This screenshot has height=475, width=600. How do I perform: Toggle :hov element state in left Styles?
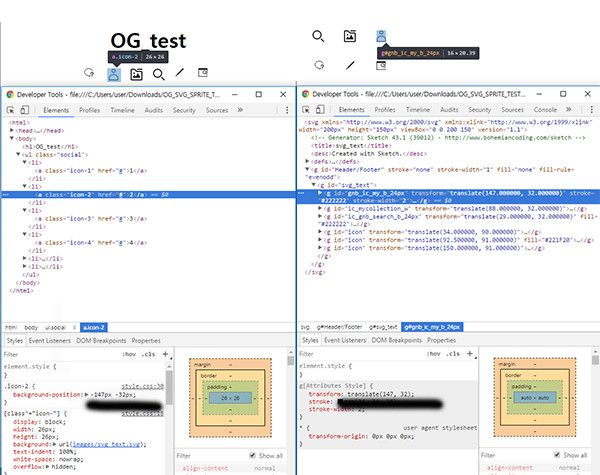pos(129,354)
